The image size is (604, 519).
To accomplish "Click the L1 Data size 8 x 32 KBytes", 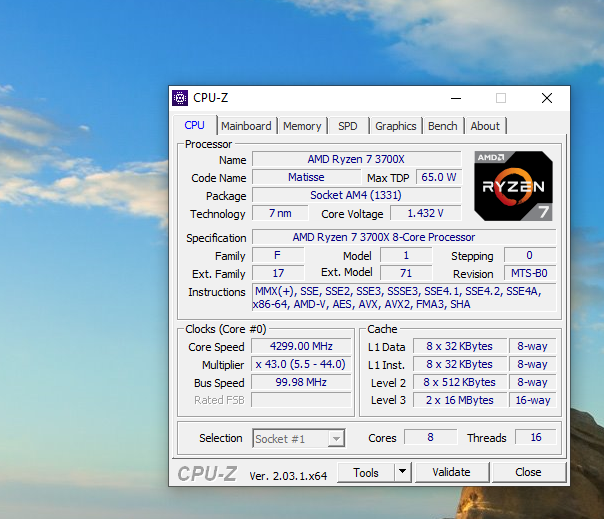I will (x=460, y=346).
